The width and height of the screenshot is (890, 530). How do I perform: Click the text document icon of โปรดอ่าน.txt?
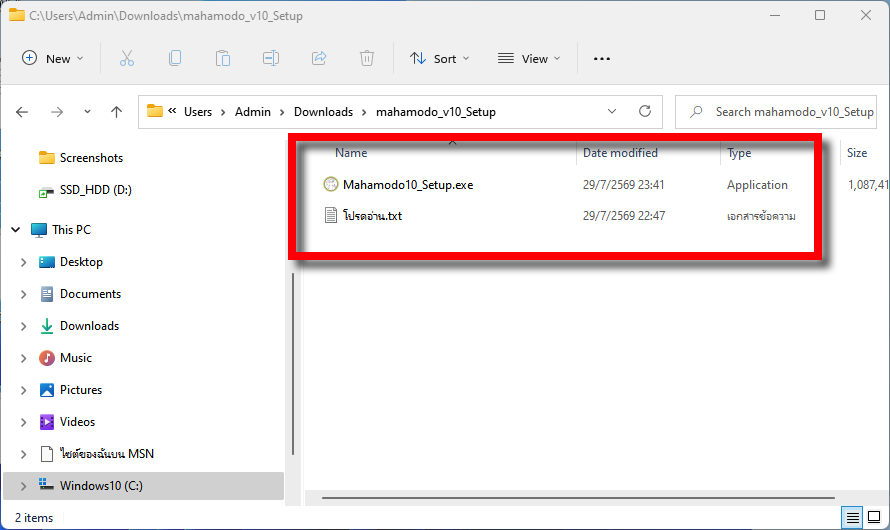tap(330, 215)
